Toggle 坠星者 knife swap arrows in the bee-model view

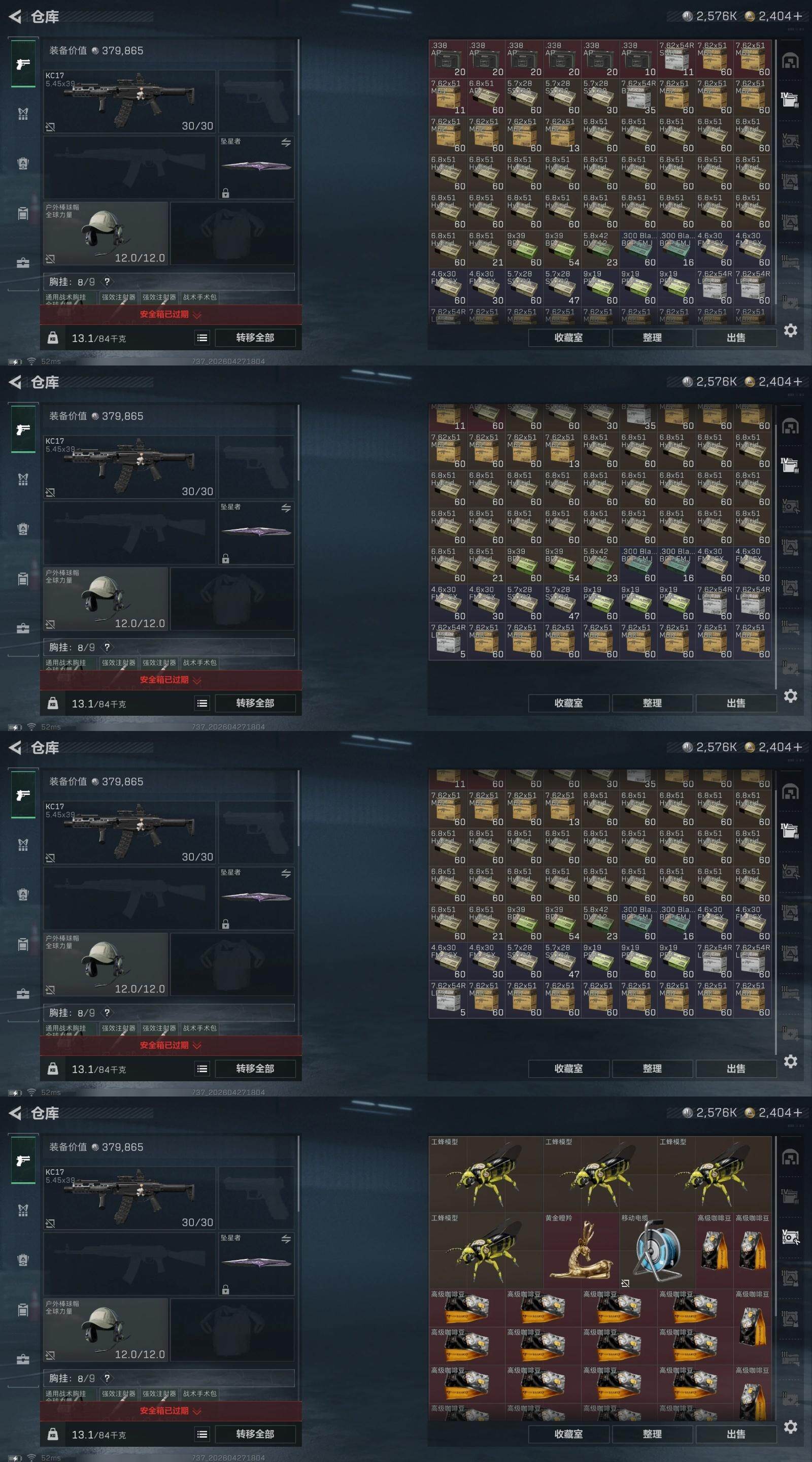[286, 1239]
